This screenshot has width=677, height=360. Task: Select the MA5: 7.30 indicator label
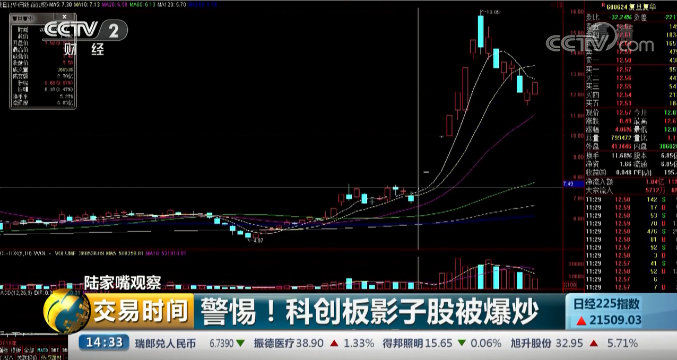(x=60, y=5)
